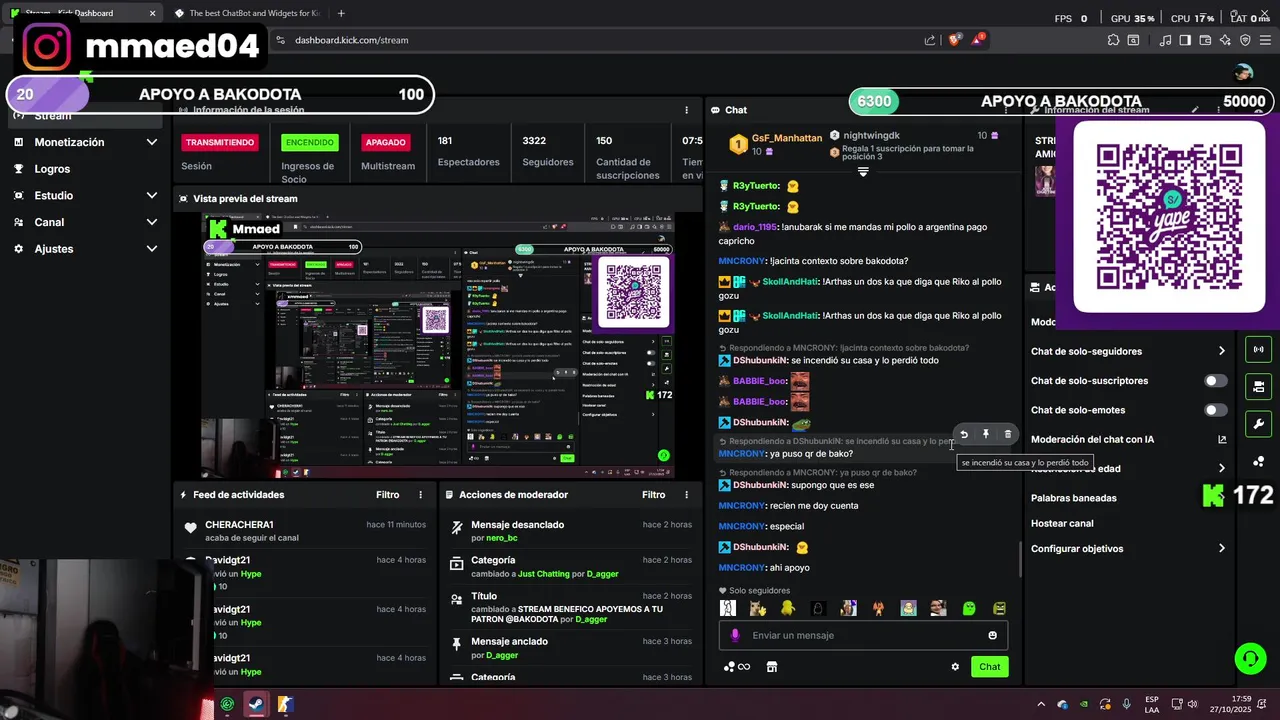Open Brave Shields lion icon

click(955, 40)
